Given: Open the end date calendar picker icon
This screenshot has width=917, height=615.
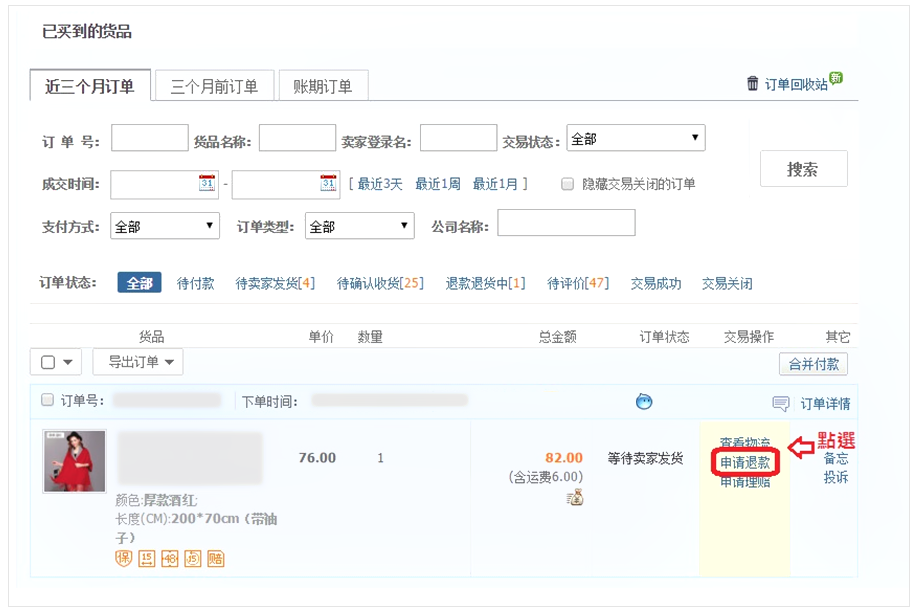Looking at the screenshot, I should [328, 183].
